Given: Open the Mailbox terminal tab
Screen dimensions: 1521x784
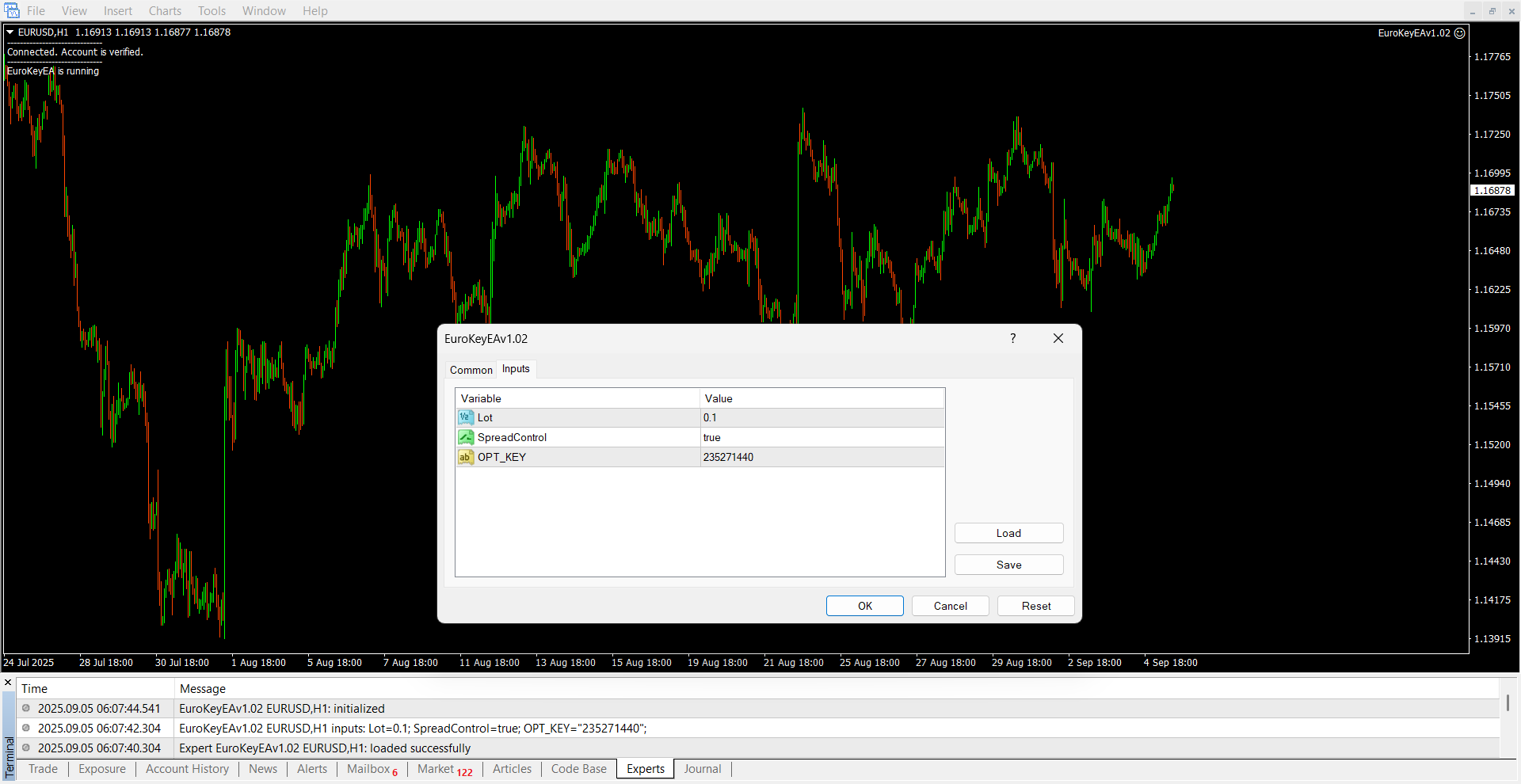Looking at the screenshot, I should (x=368, y=769).
